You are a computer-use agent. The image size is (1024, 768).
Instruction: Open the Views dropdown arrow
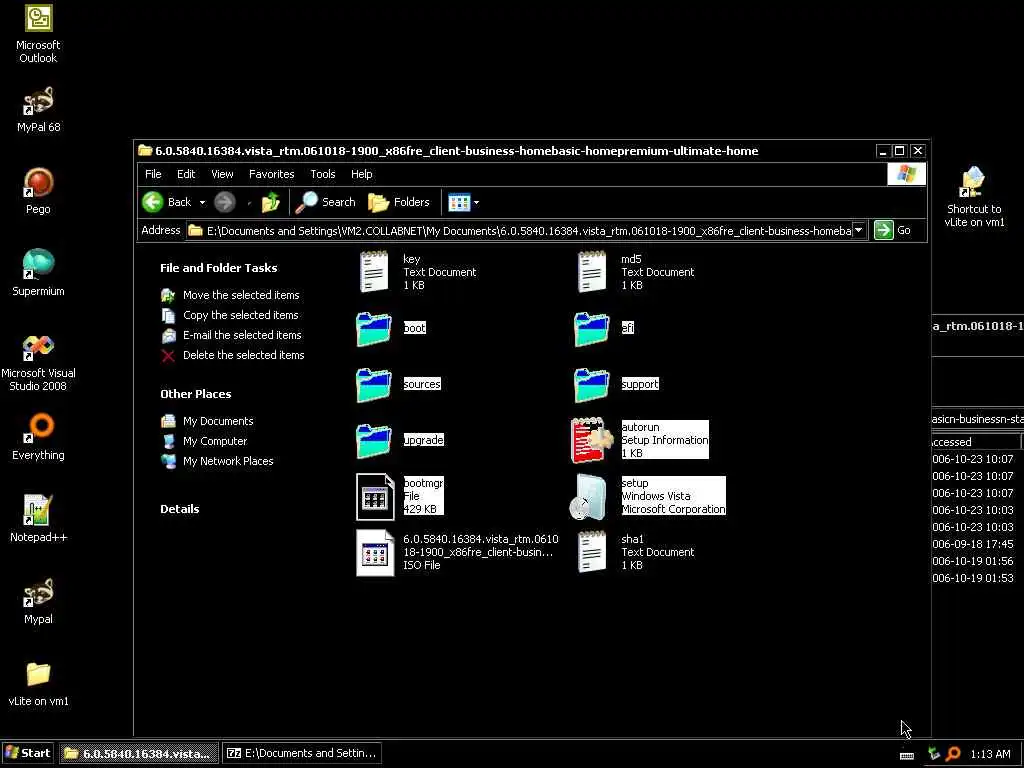476,202
